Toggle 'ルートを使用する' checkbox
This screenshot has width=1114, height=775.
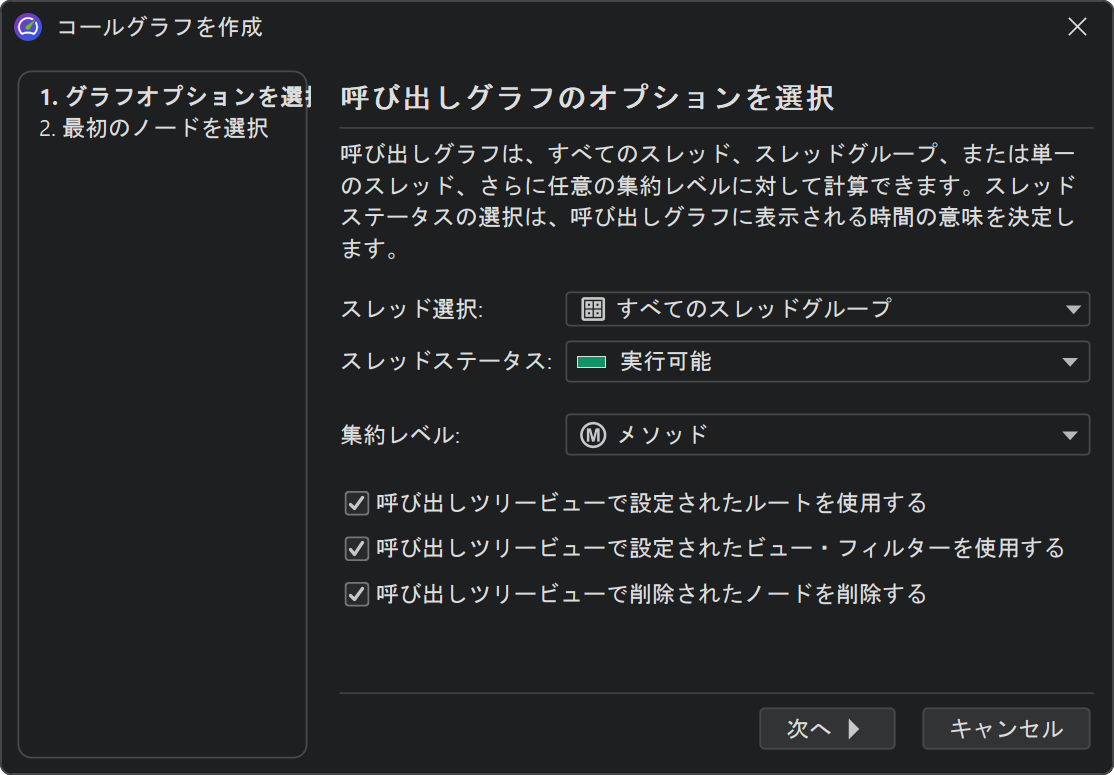click(x=357, y=503)
